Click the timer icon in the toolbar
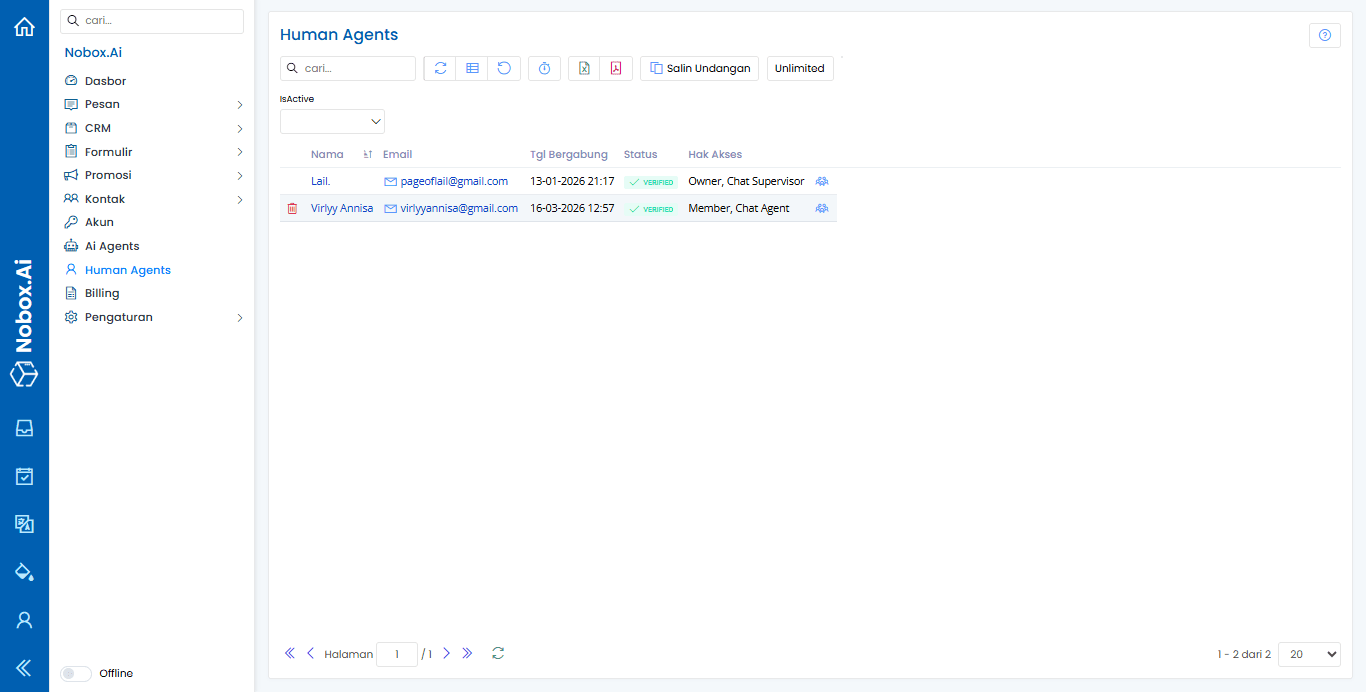Viewport: 1366px width, 692px height. (544, 68)
